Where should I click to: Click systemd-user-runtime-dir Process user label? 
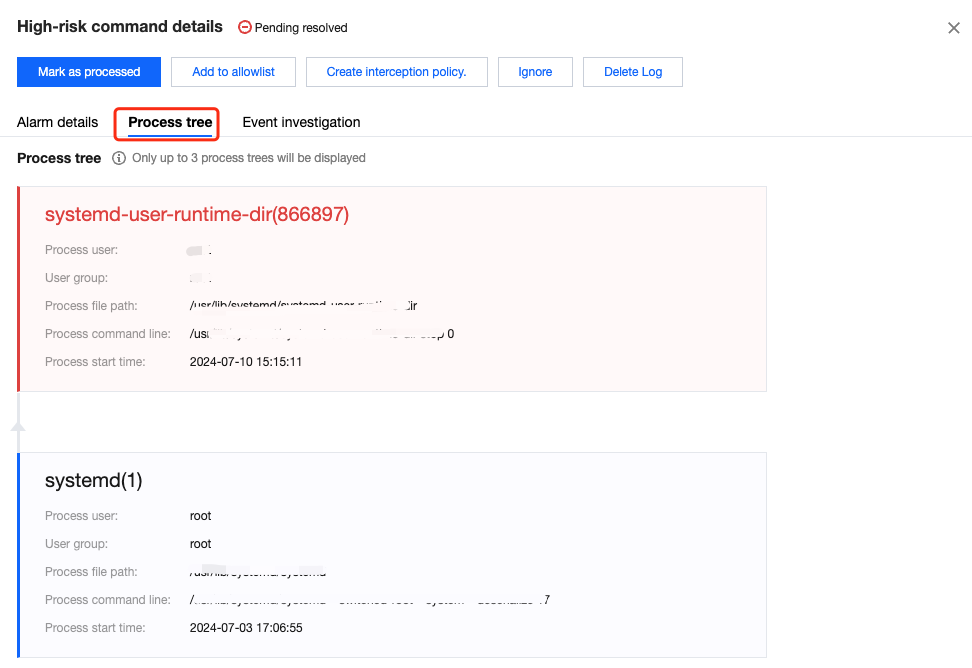tap(81, 250)
